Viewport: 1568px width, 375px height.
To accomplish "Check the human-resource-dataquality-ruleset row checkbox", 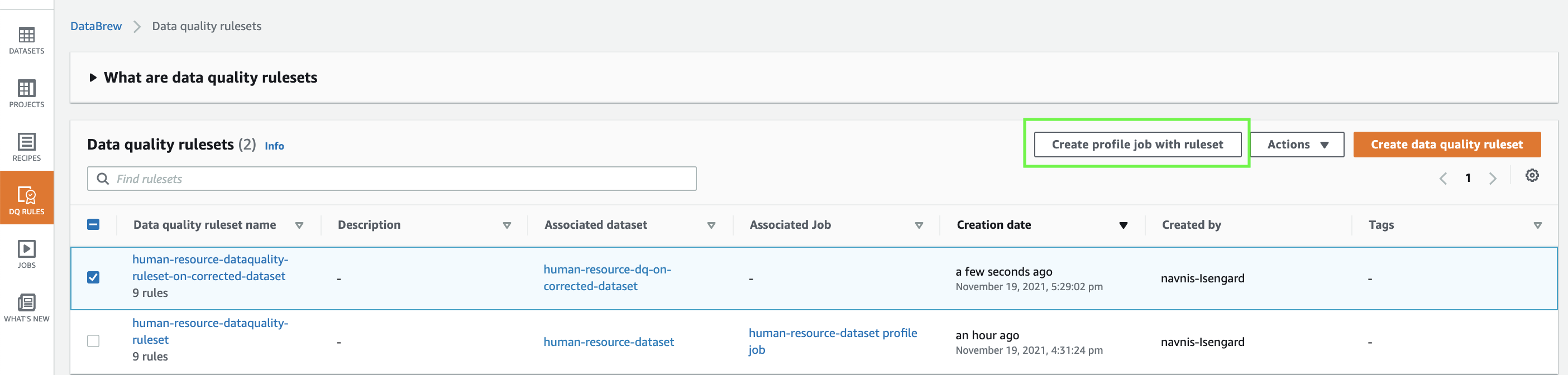I will tap(93, 341).
